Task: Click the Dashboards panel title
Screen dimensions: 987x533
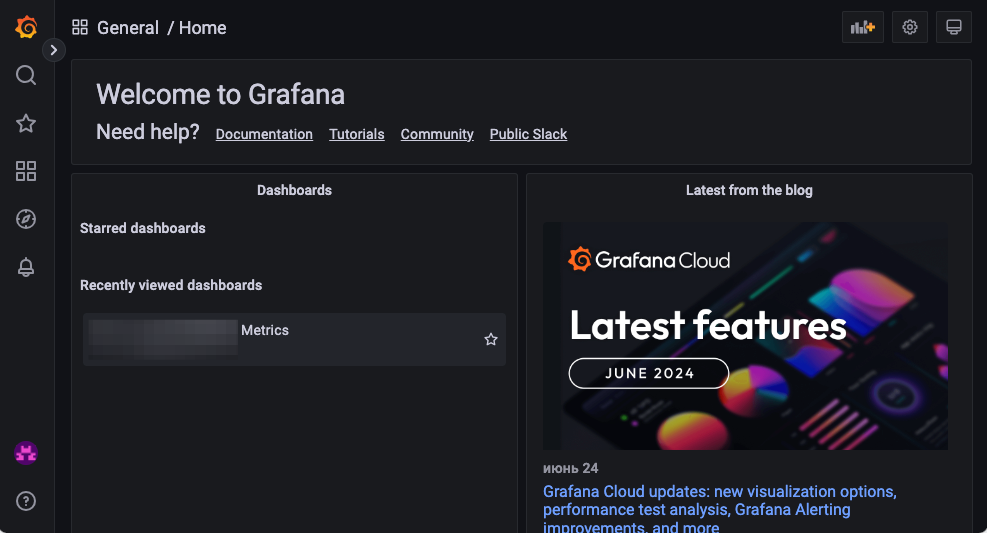Action: 294,190
